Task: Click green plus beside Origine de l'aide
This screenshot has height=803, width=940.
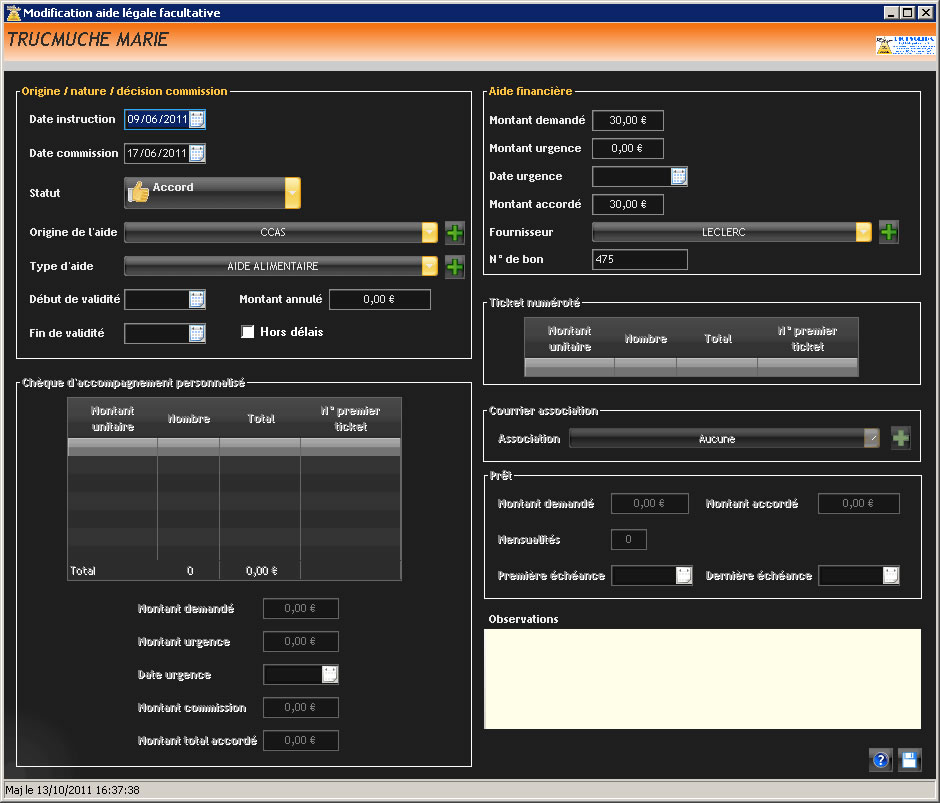Action: (455, 233)
